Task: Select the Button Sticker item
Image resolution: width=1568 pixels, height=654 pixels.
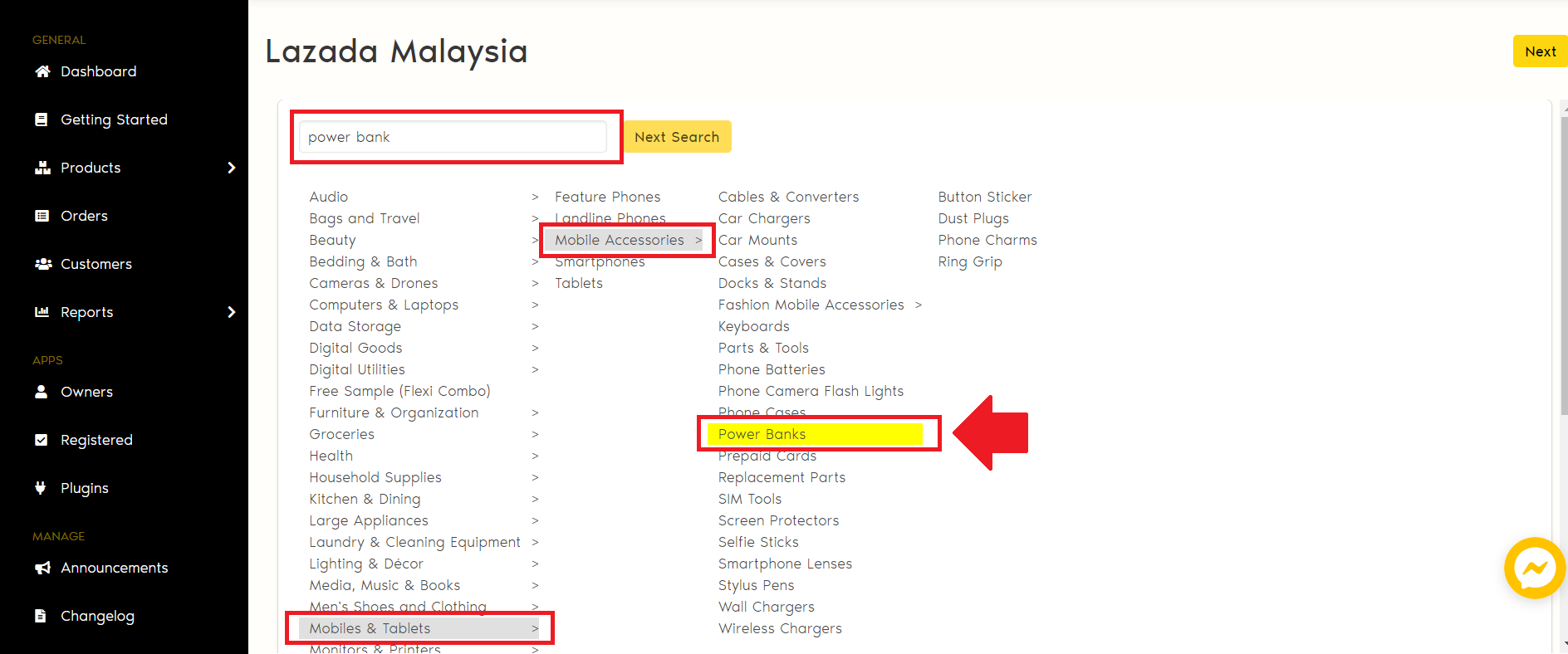Action: click(x=985, y=197)
